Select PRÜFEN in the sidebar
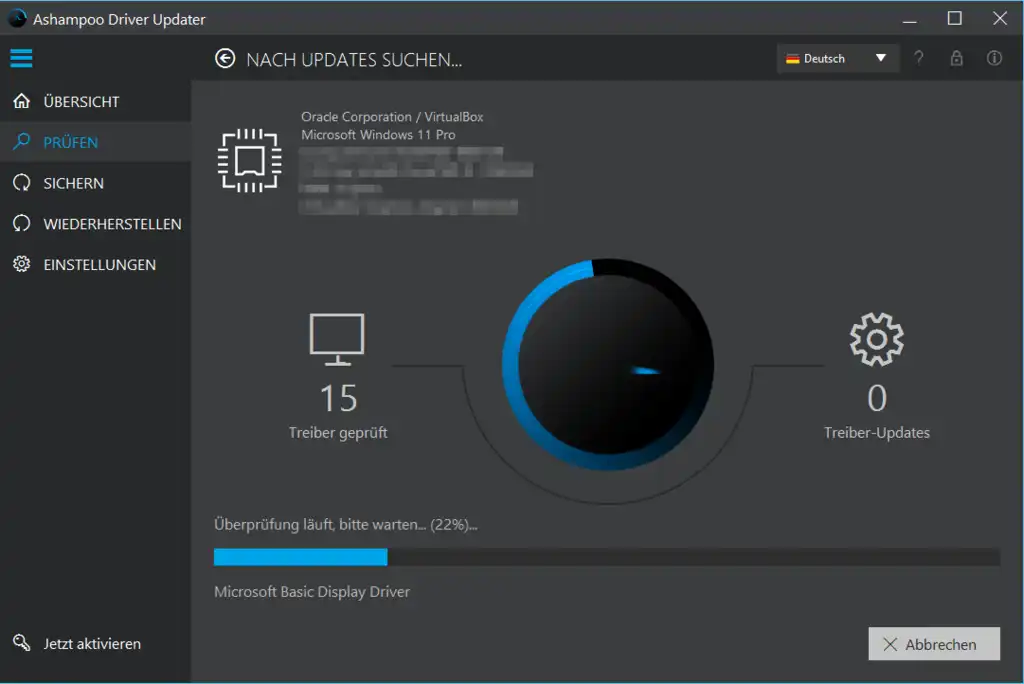Image resolution: width=1024 pixels, height=684 pixels. coord(95,142)
